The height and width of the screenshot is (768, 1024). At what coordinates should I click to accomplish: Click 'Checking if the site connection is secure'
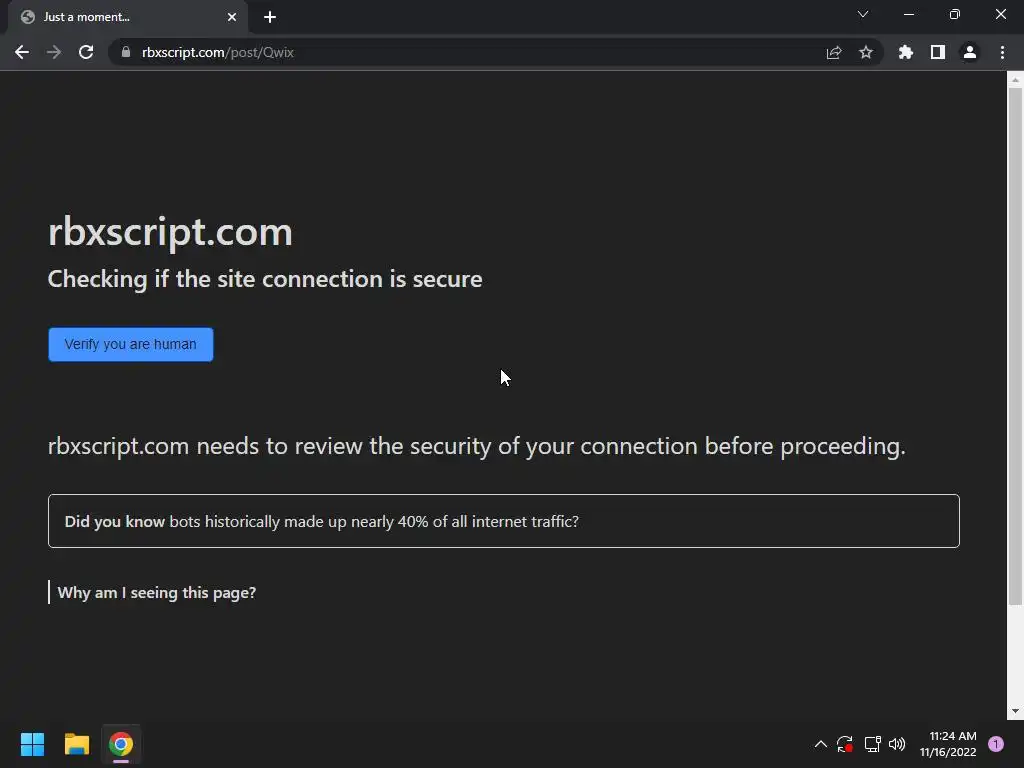coord(265,279)
